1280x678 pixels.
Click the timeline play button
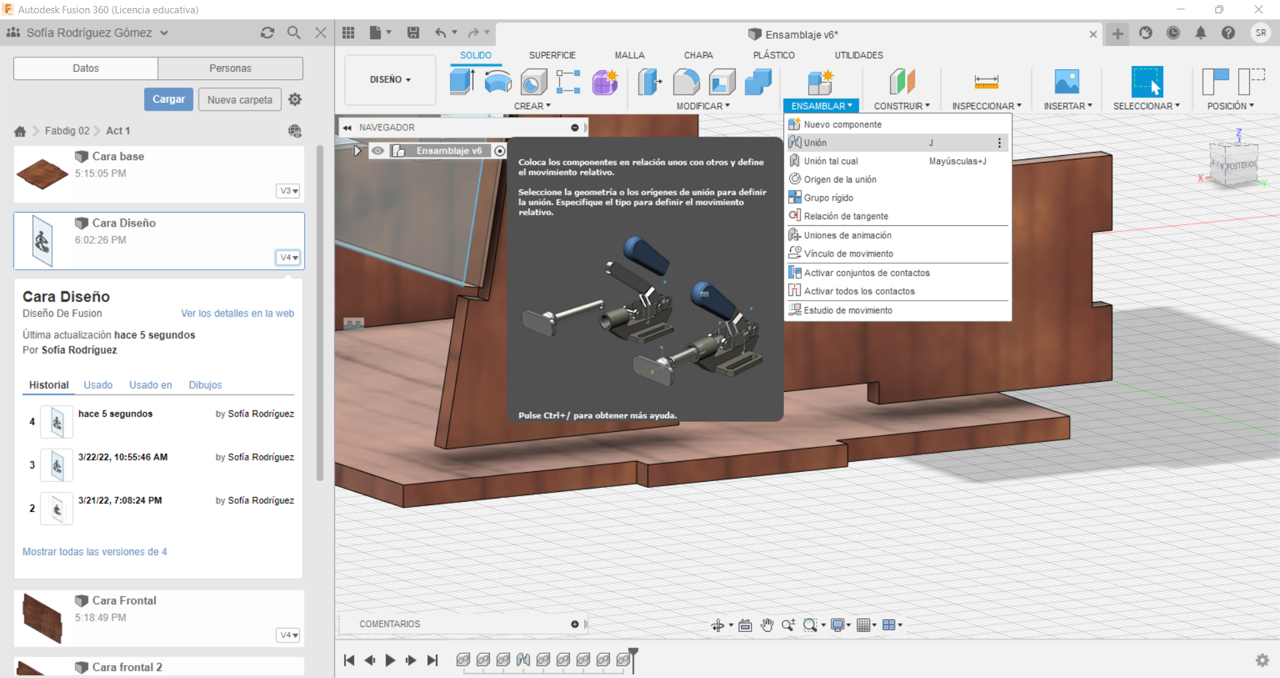pos(390,660)
